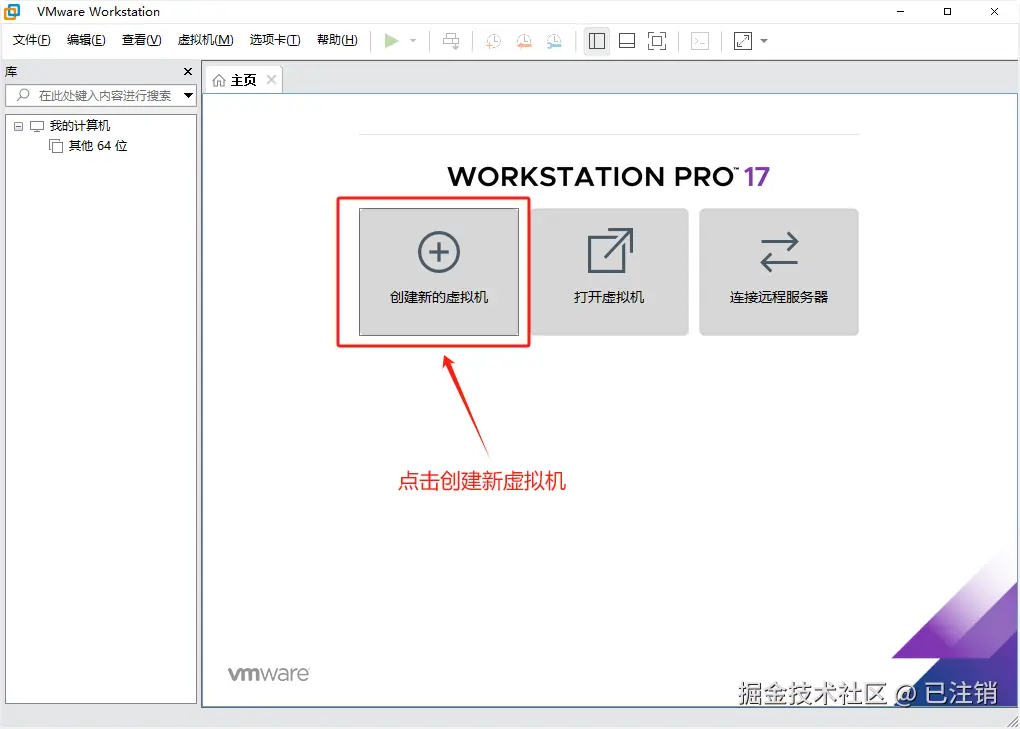Click the window resize grip at corner
The height and width of the screenshot is (729, 1020).
pyautogui.click(x=1013, y=721)
